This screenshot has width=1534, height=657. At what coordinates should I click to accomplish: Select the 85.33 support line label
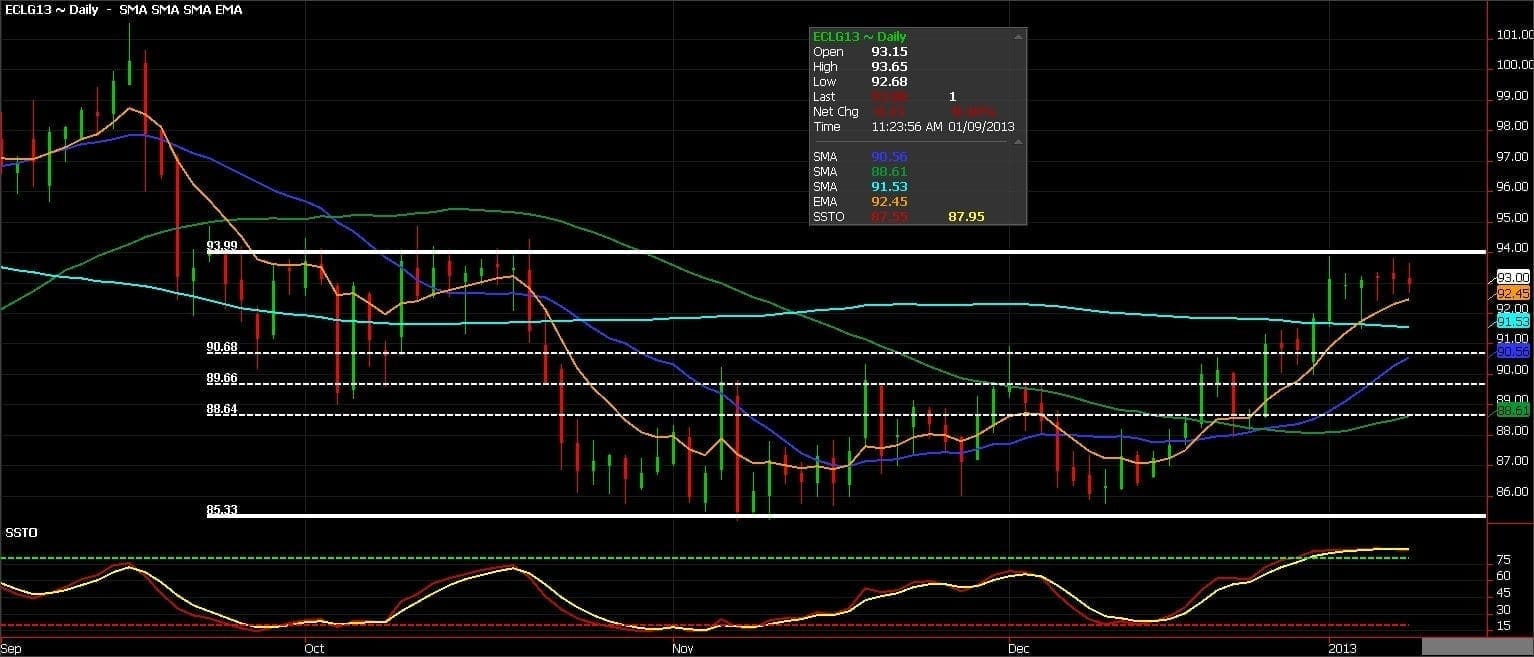tap(221, 510)
